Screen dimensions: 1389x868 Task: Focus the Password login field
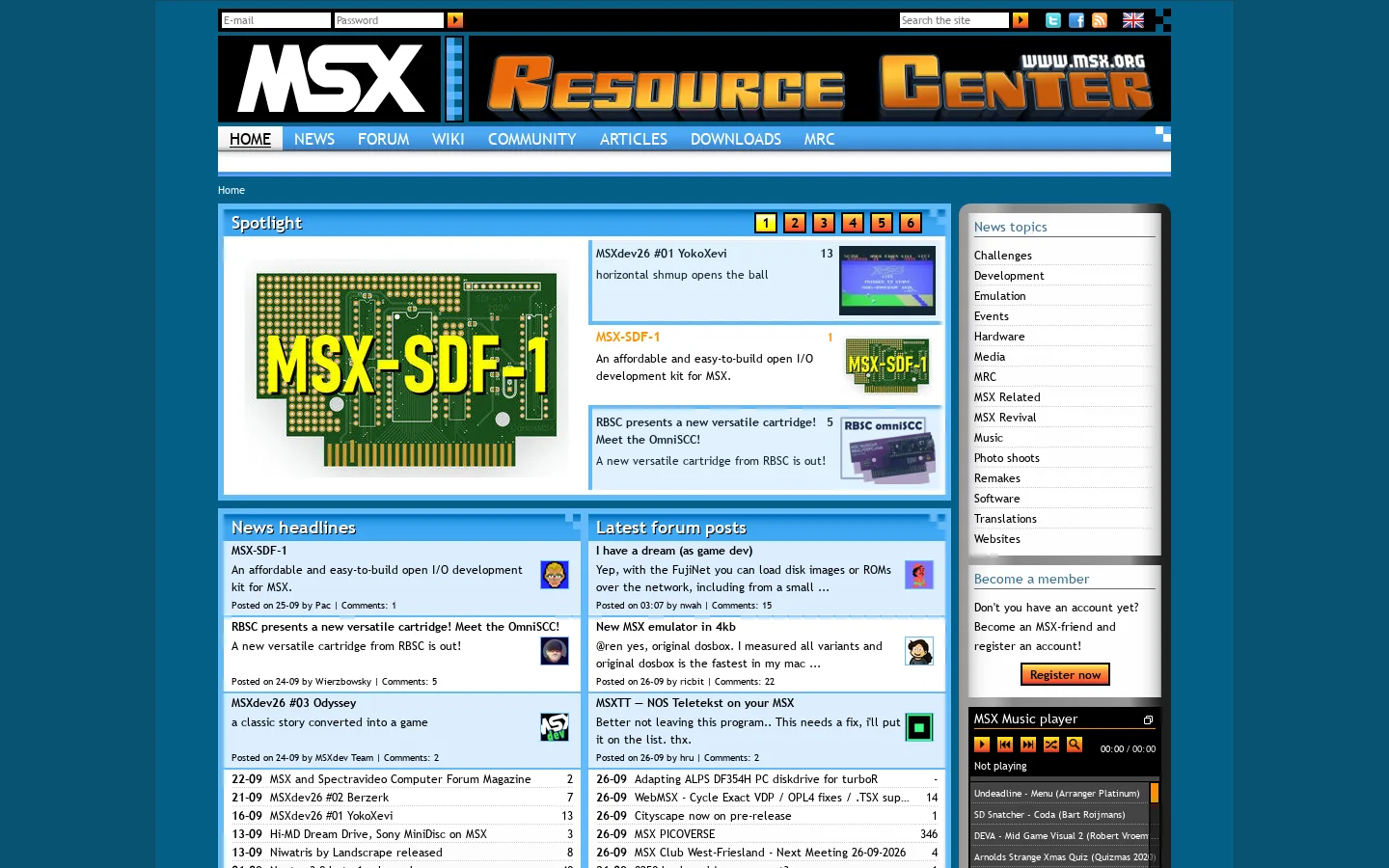[389, 20]
